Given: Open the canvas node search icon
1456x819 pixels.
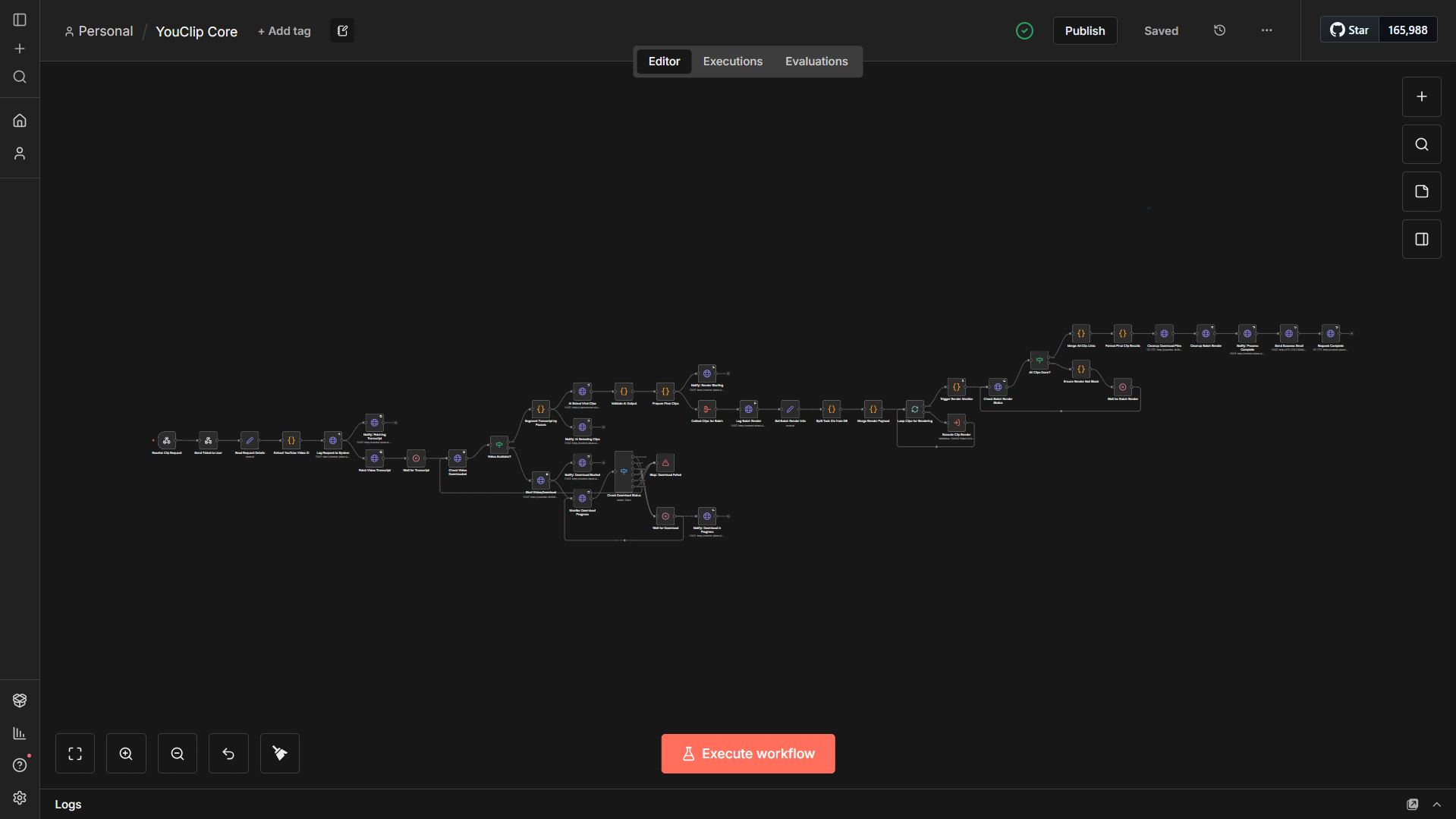Looking at the screenshot, I should tap(1422, 144).
